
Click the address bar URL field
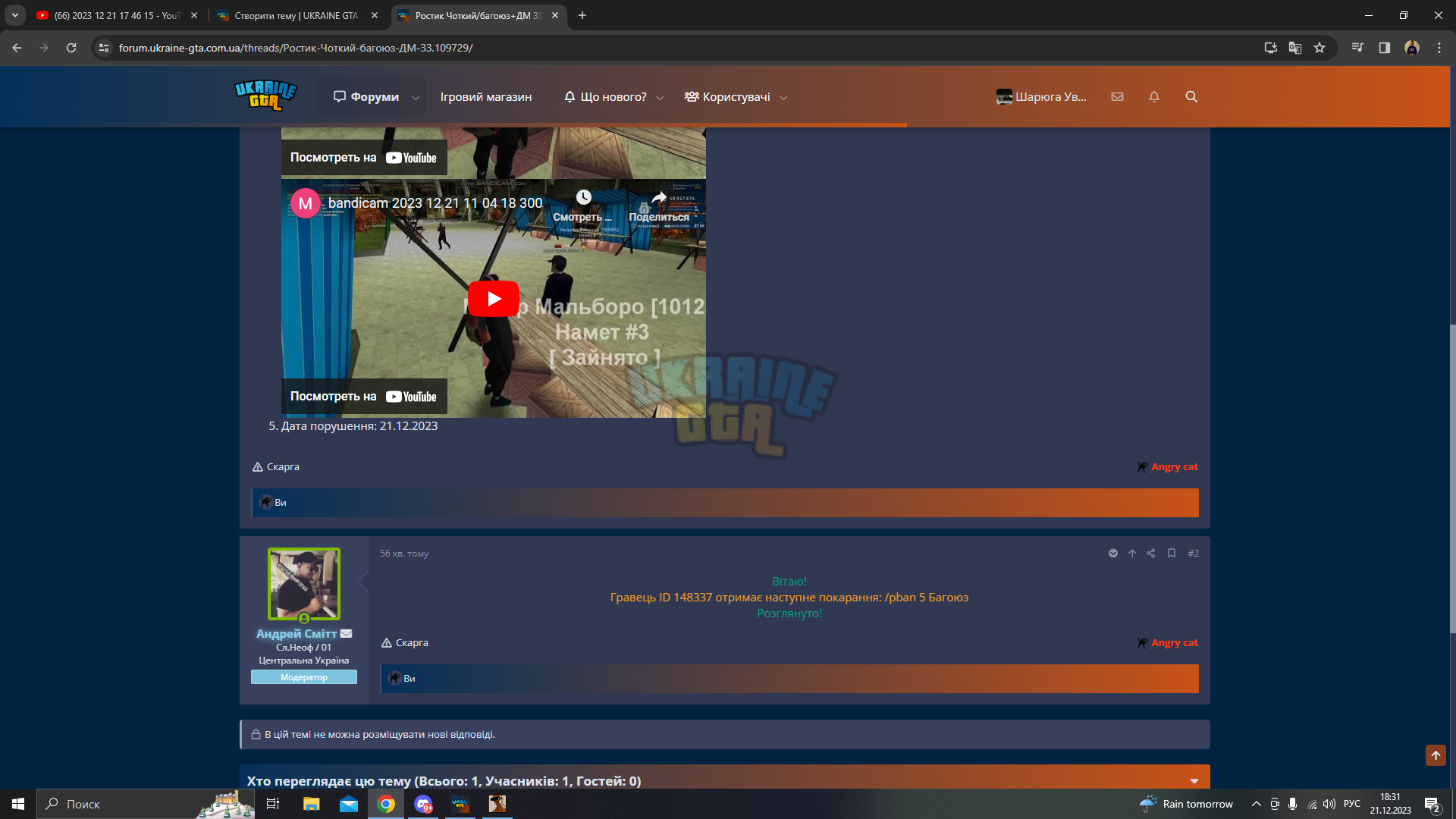tap(682, 48)
